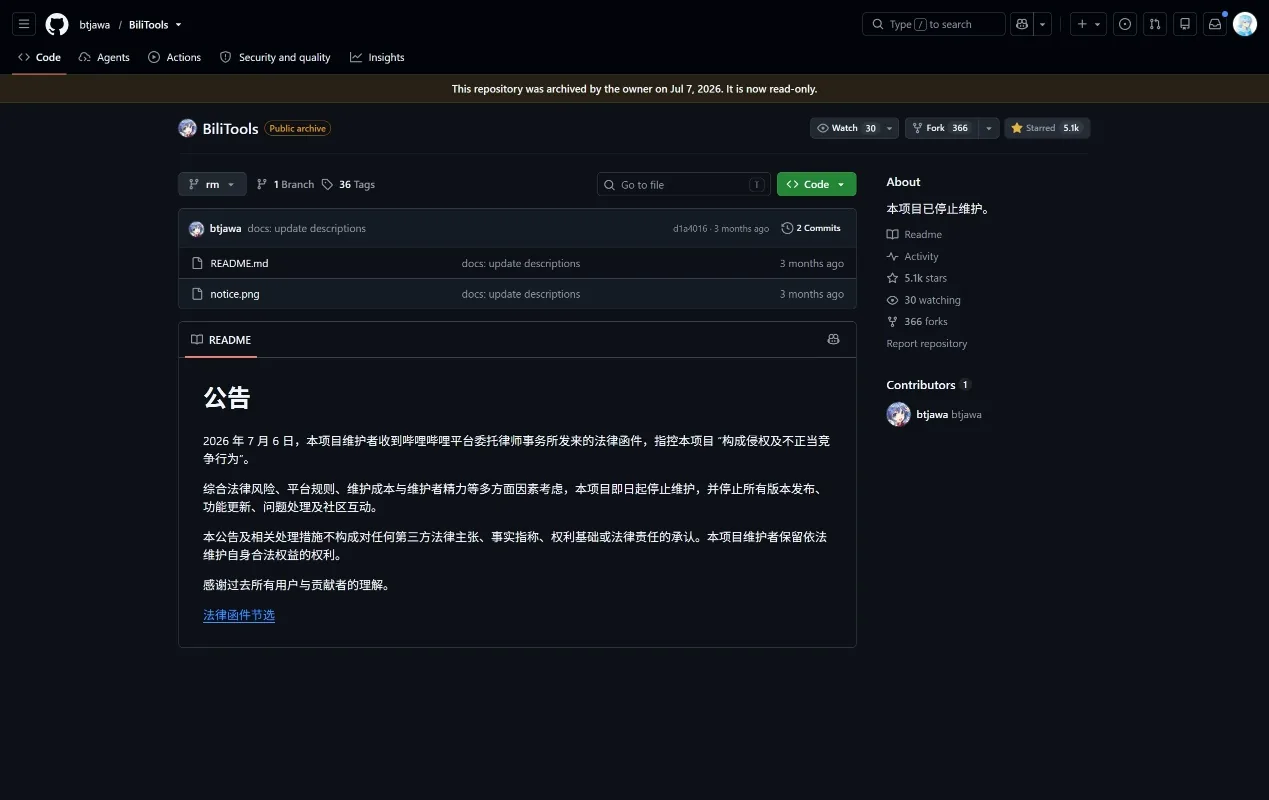
Task: Open the create new plus menu
Action: click(x=1088, y=24)
